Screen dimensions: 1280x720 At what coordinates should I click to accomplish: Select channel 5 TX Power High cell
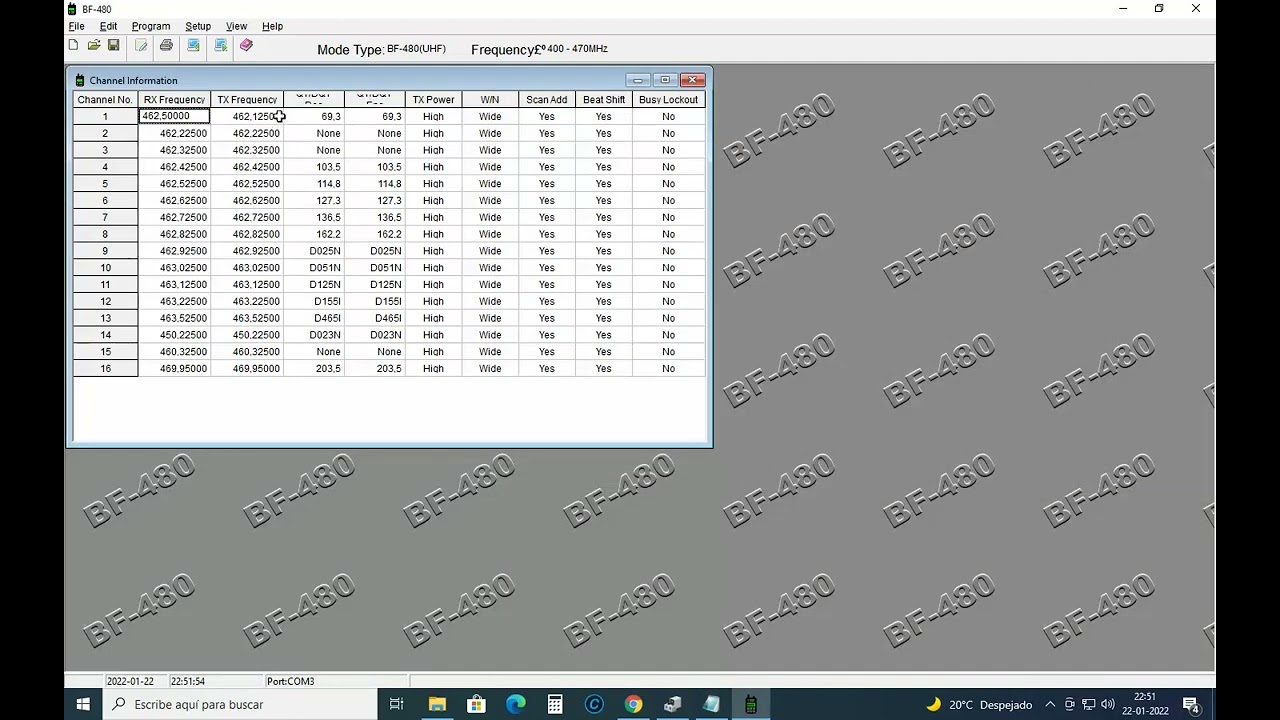click(433, 184)
